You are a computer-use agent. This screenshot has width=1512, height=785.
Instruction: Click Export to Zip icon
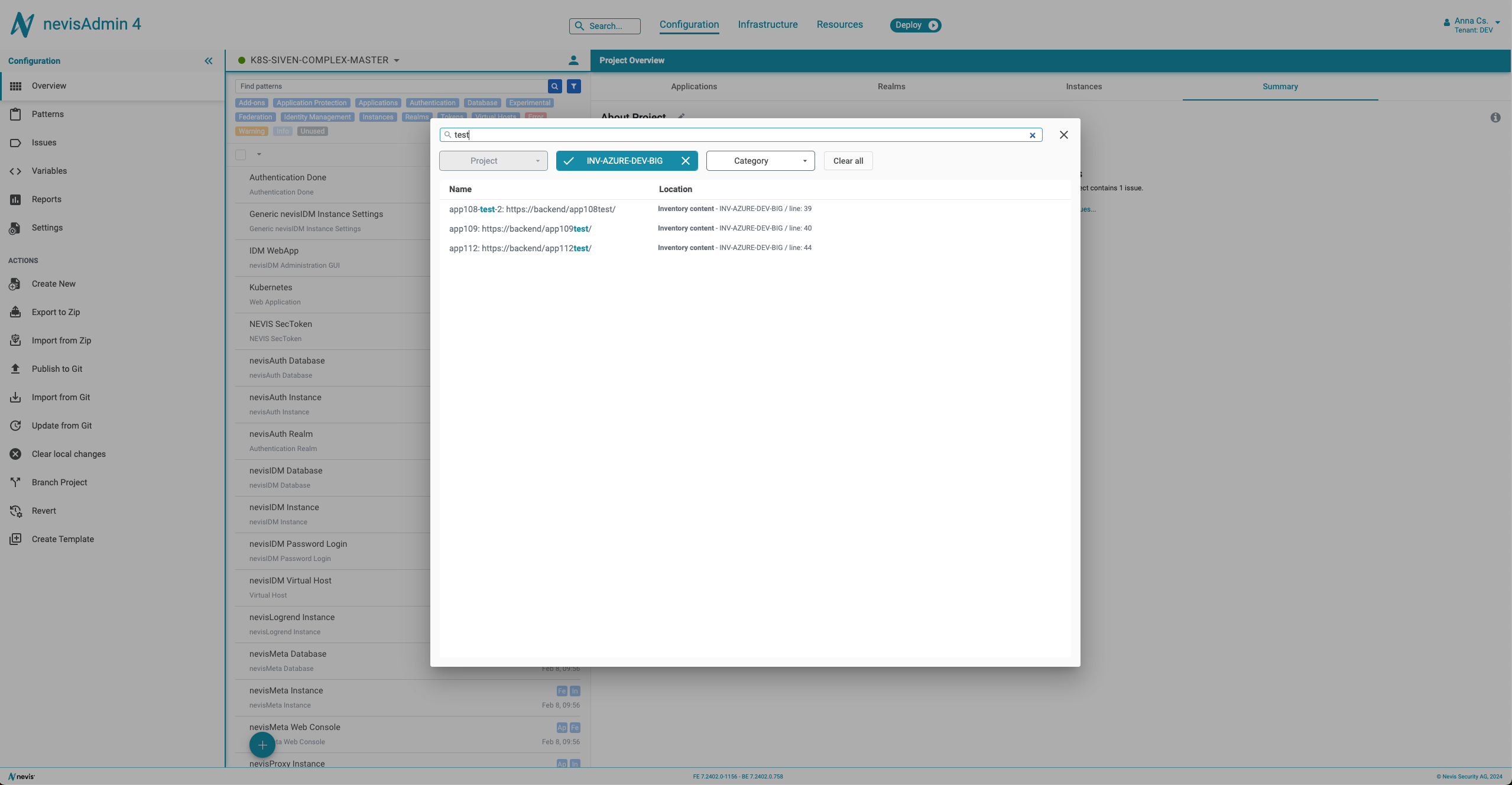tap(15, 313)
